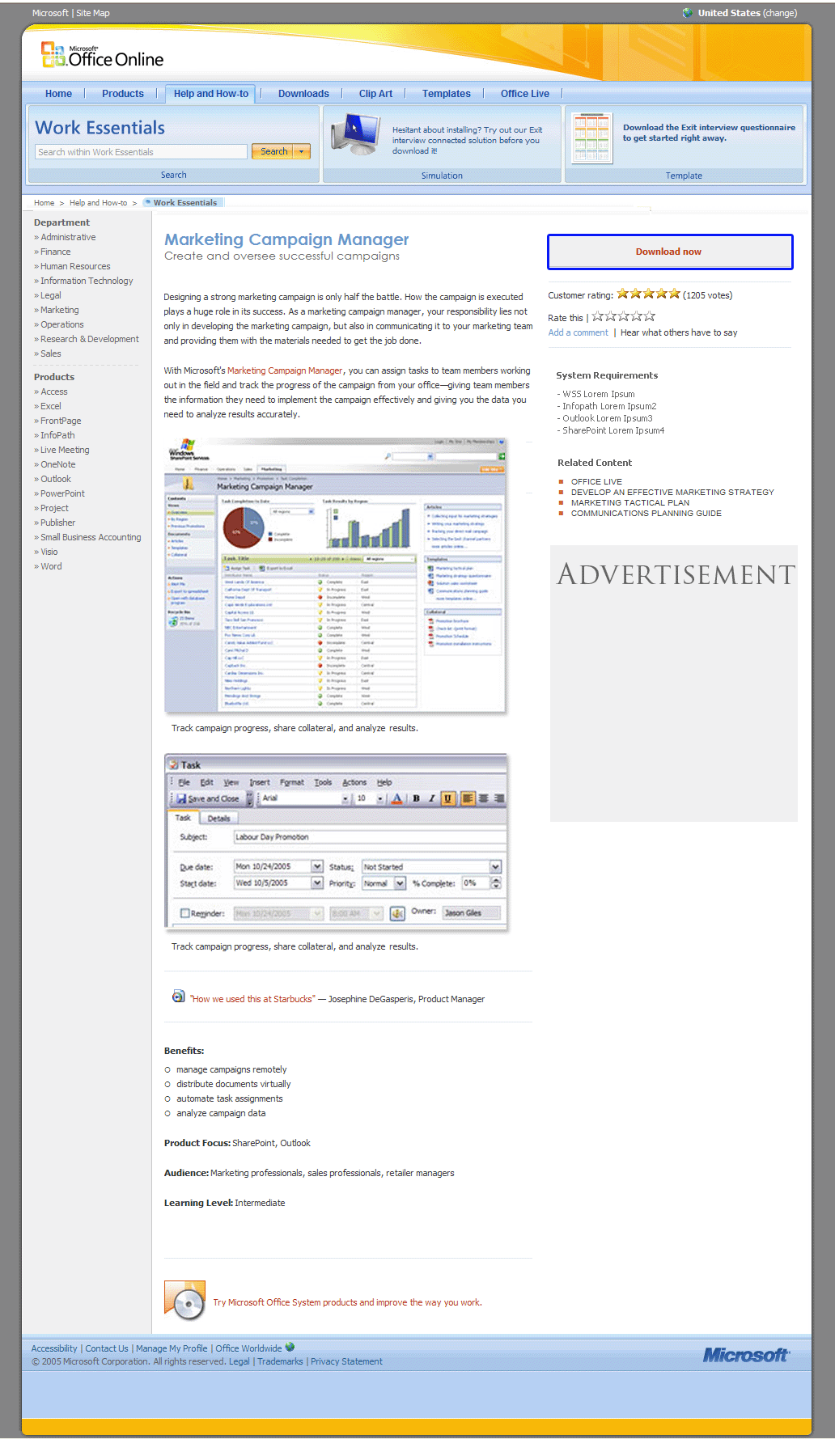This screenshot has width=835, height=1456.
Task: Click the % Complete stepper arrows
Action: [x=496, y=883]
